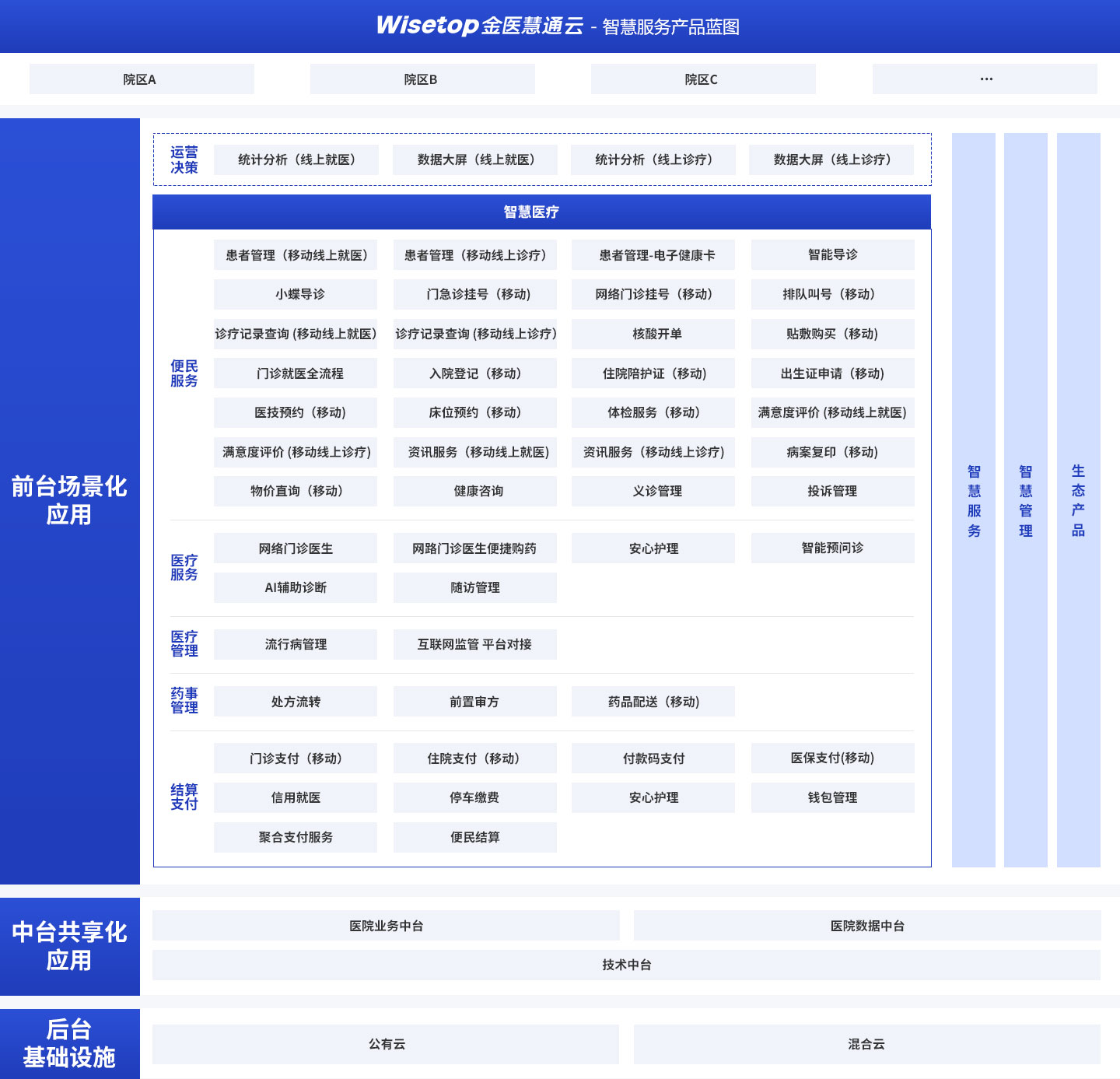Image resolution: width=1120 pixels, height=1079 pixels.
Task: Click the 智能导诊 box
Action: (833, 255)
